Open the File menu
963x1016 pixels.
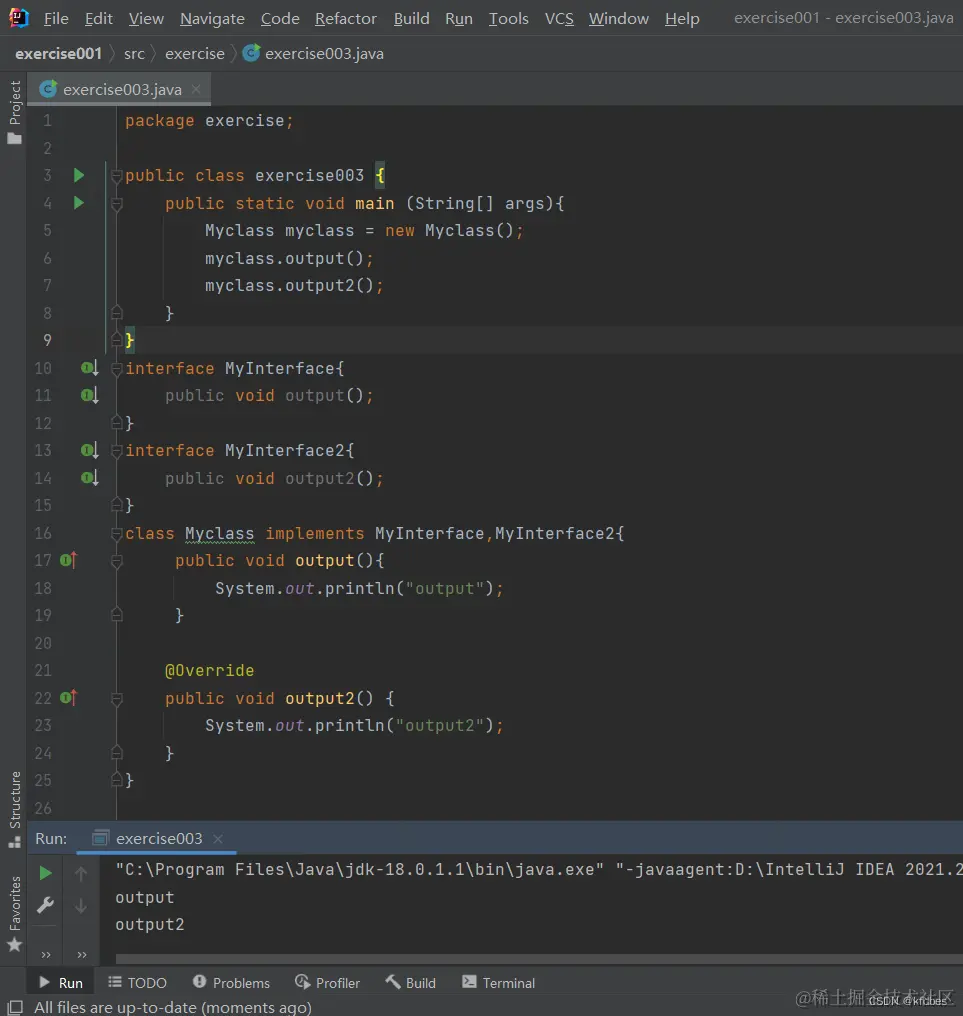[56, 19]
